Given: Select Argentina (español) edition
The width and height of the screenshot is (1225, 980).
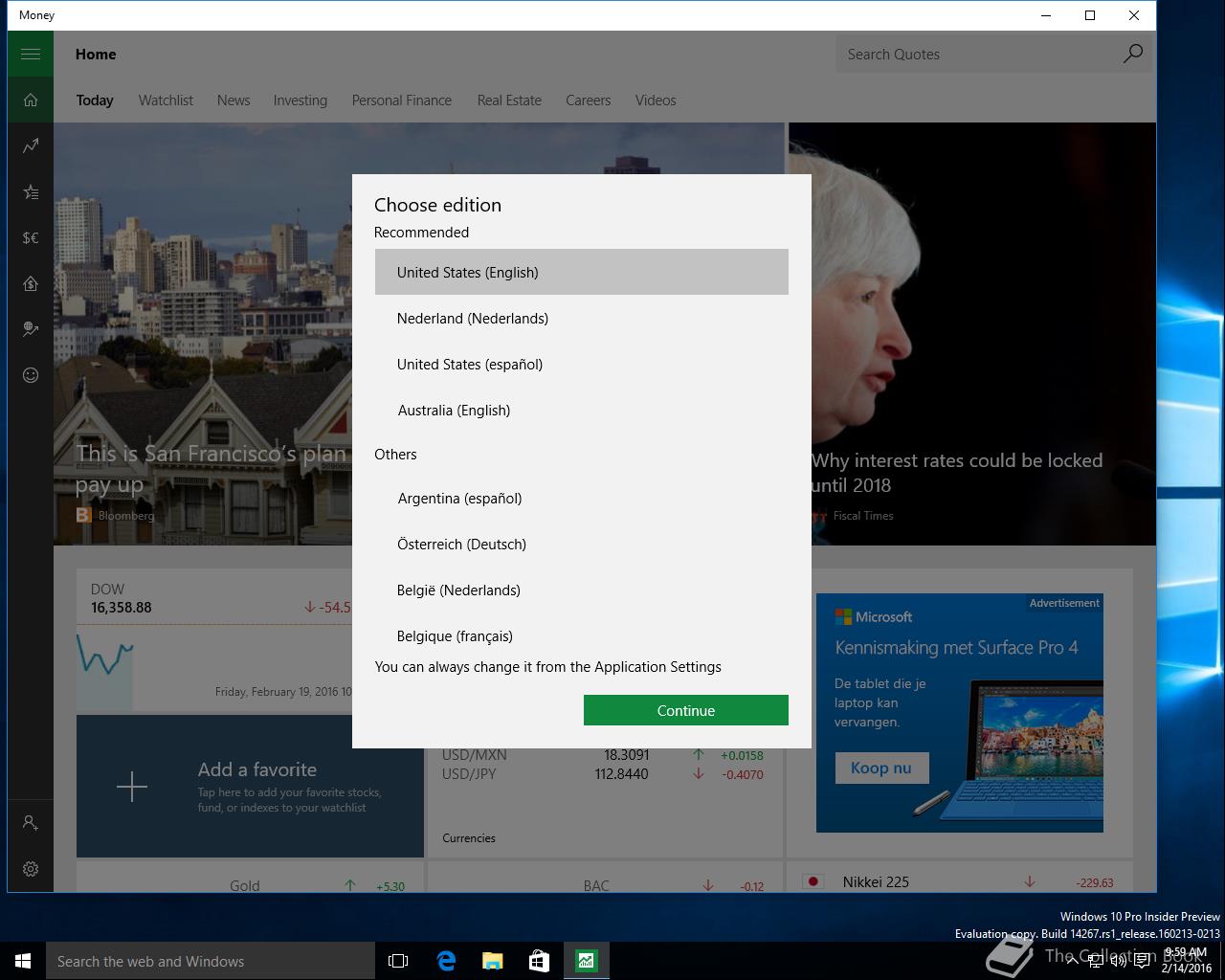Looking at the screenshot, I should click(582, 498).
